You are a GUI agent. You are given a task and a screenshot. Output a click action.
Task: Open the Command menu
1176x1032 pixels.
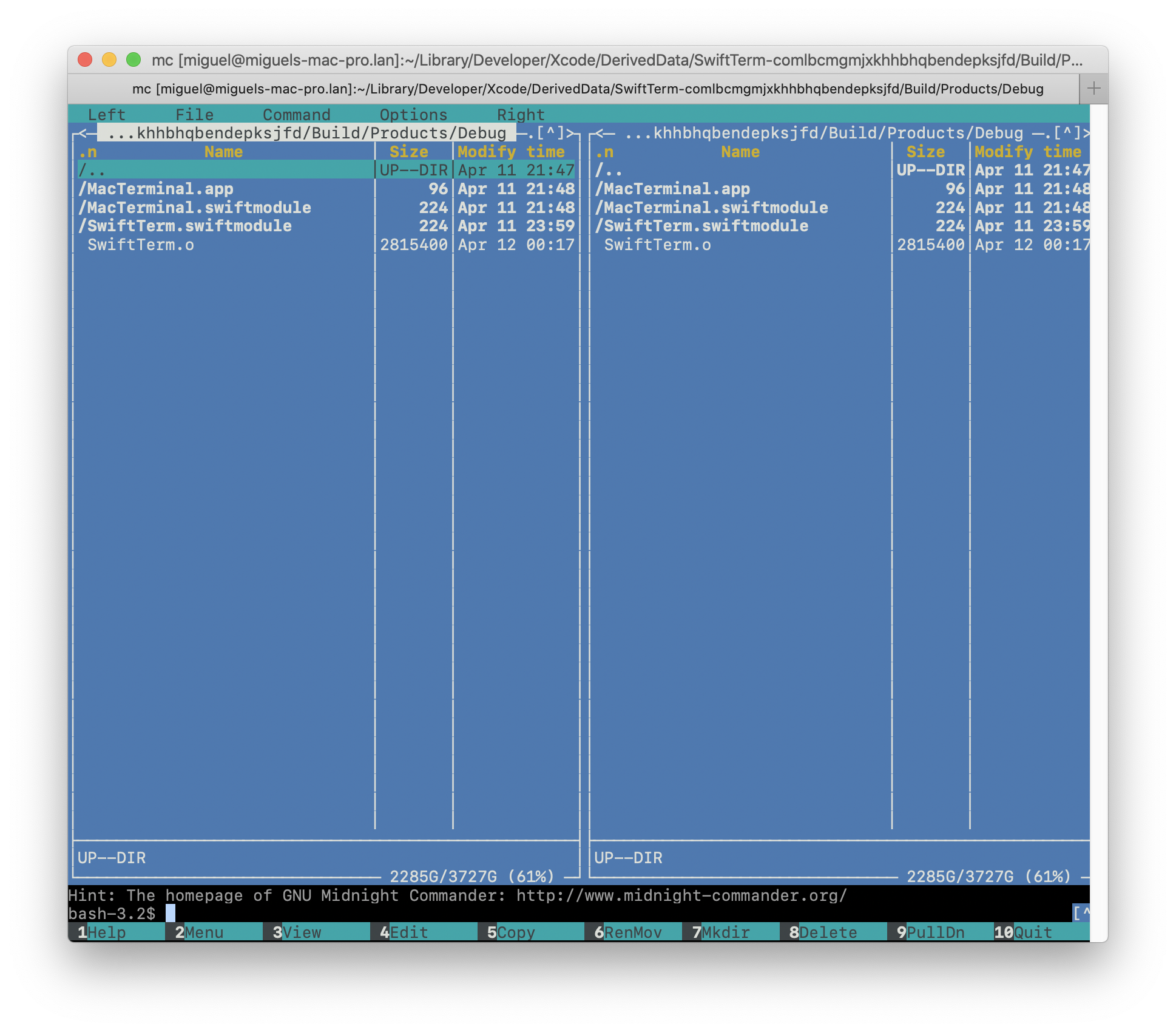(x=297, y=115)
